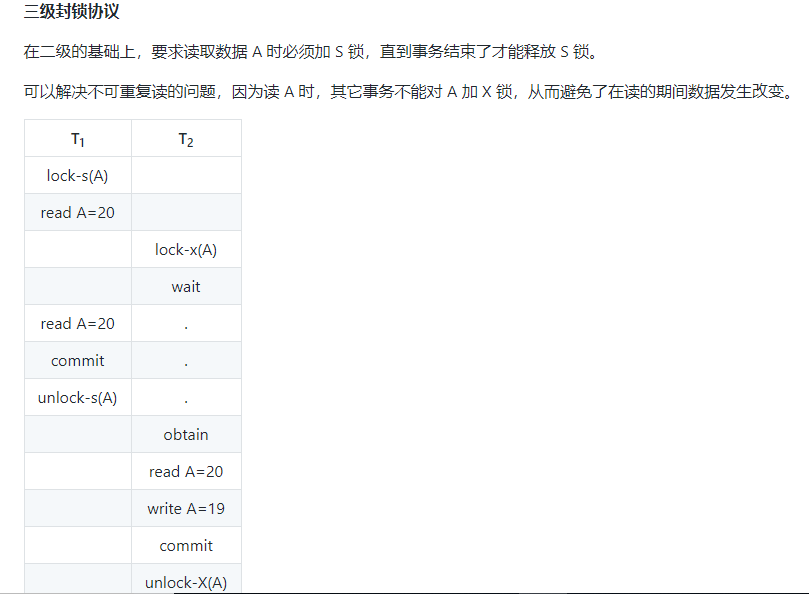Image resolution: width=809 pixels, height=594 pixels.
Task: Click the T1 column header
Action: (78, 139)
